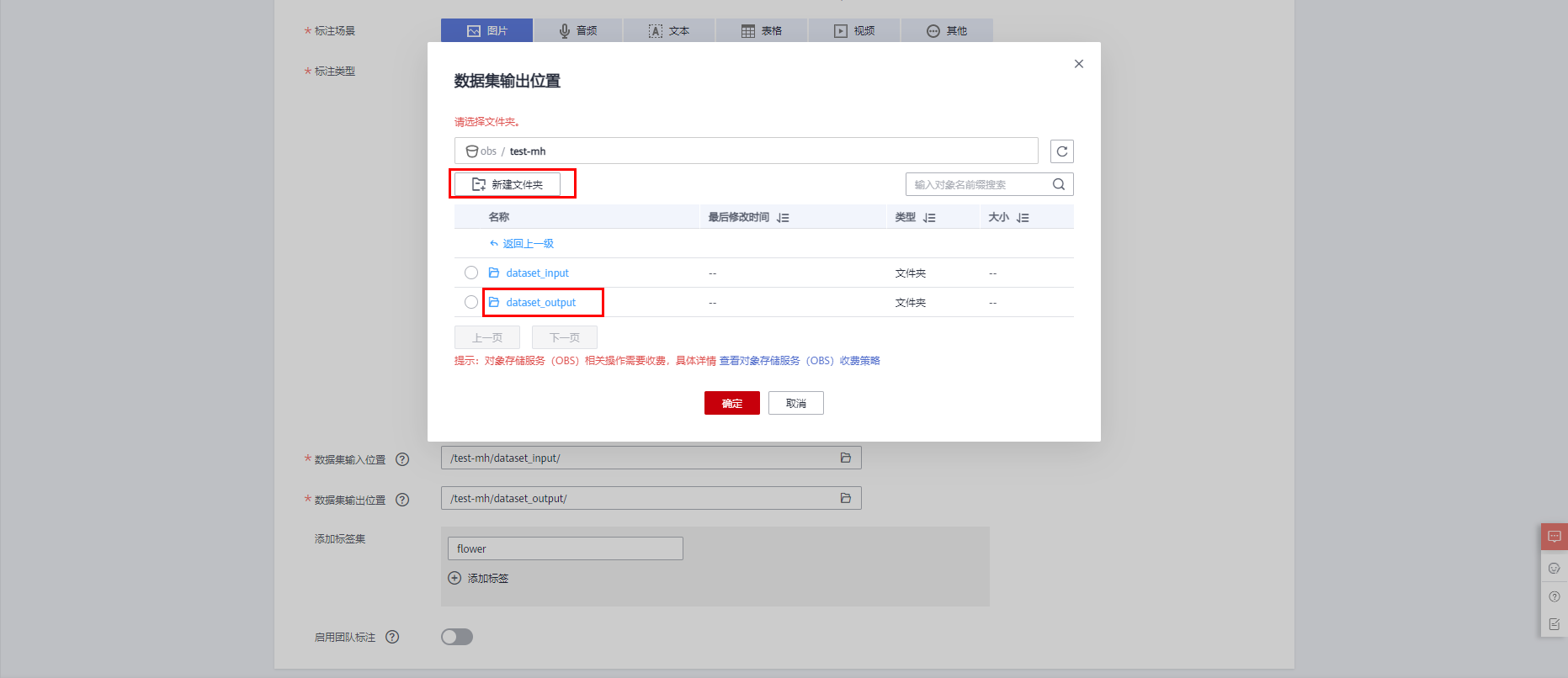The height and width of the screenshot is (678, 1568).
Task: Switch to the 视频 scene tab
Action: 854,30
